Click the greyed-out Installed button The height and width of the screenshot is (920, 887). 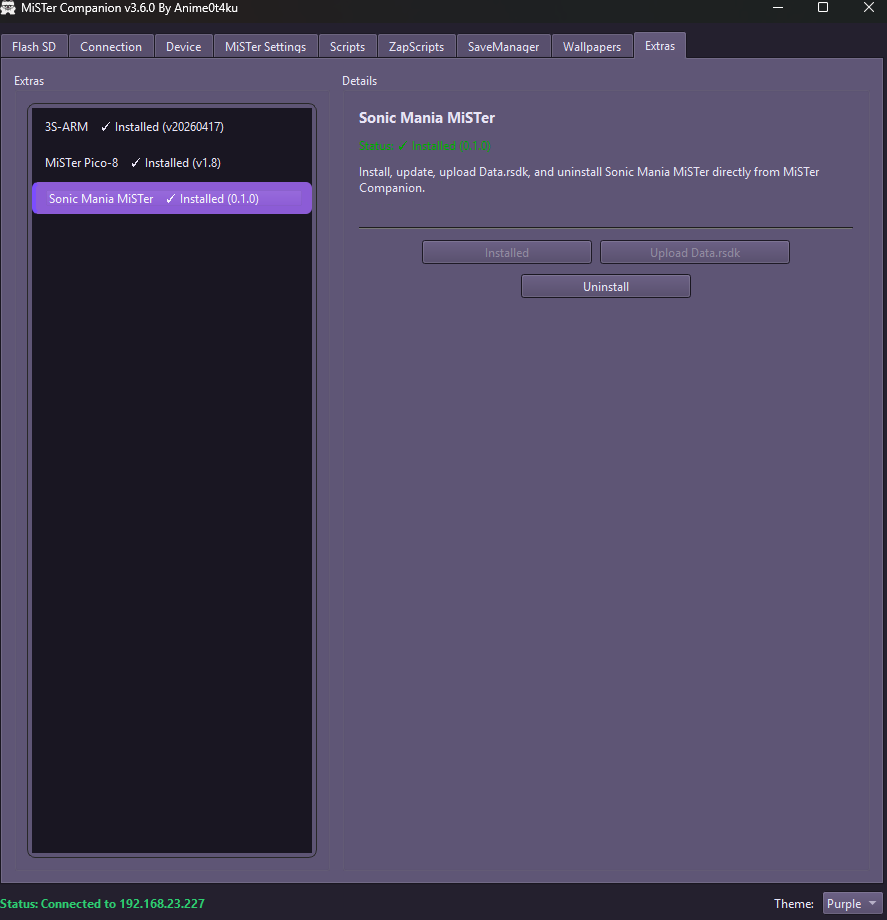tap(507, 252)
